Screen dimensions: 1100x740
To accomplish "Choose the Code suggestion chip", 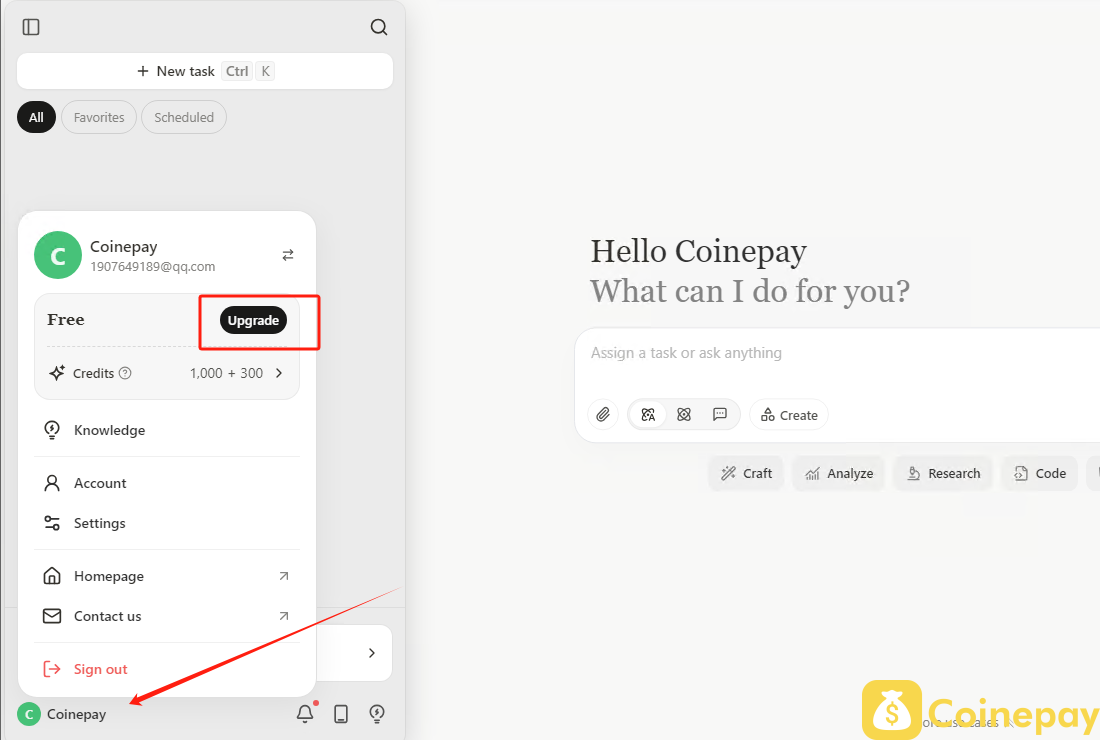I will (1040, 473).
